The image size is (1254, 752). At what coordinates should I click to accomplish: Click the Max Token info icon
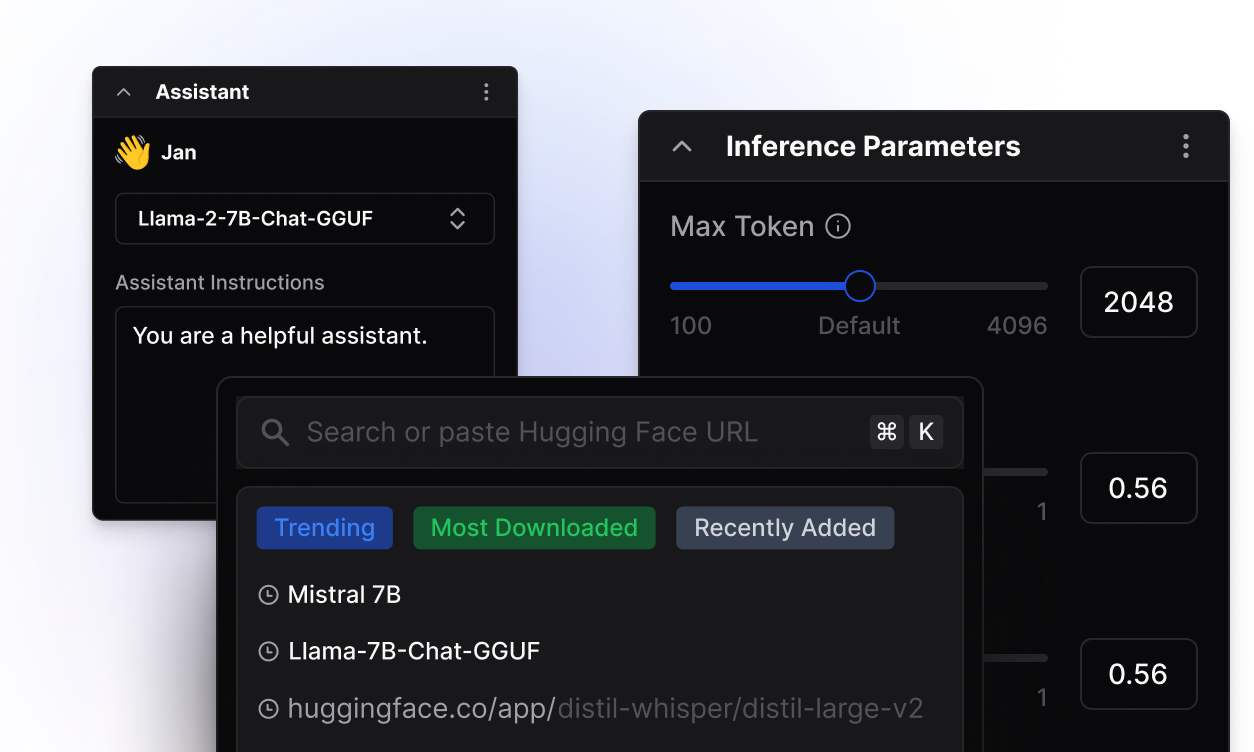point(838,227)
